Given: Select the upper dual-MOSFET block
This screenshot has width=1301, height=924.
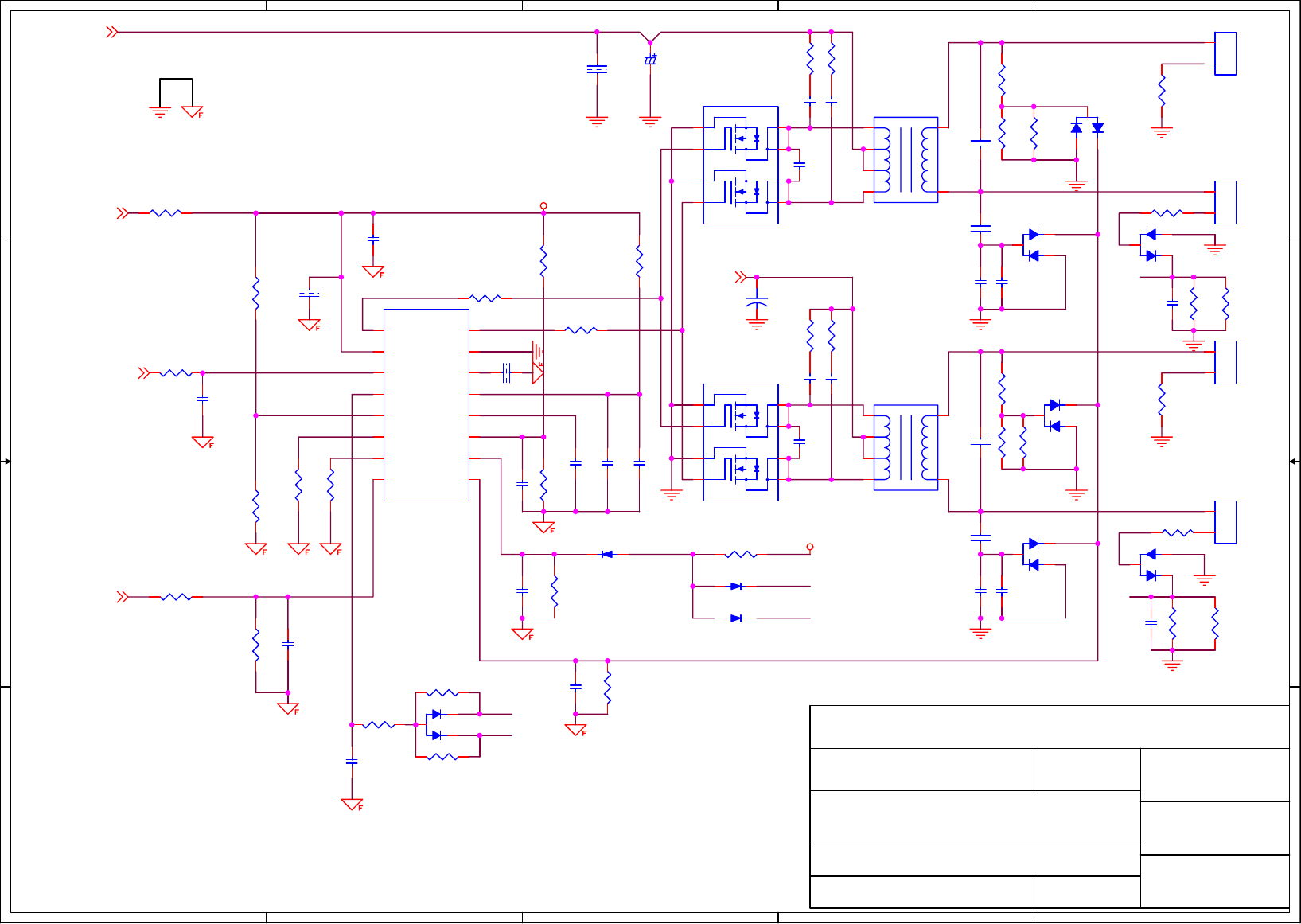Looking at the screenshot, I should [741, 166].
